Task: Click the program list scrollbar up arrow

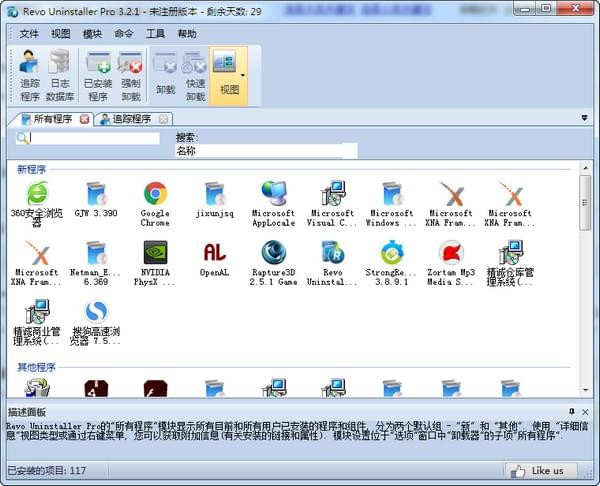Action: tap(585, 168)
